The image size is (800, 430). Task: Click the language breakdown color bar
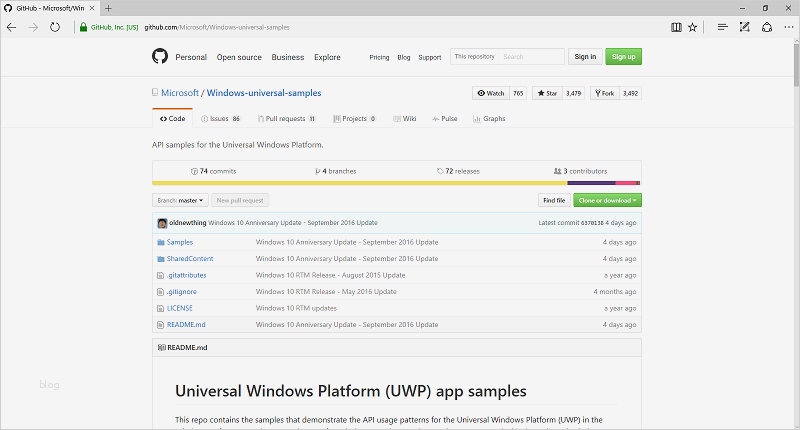click(x=396, y=183)
